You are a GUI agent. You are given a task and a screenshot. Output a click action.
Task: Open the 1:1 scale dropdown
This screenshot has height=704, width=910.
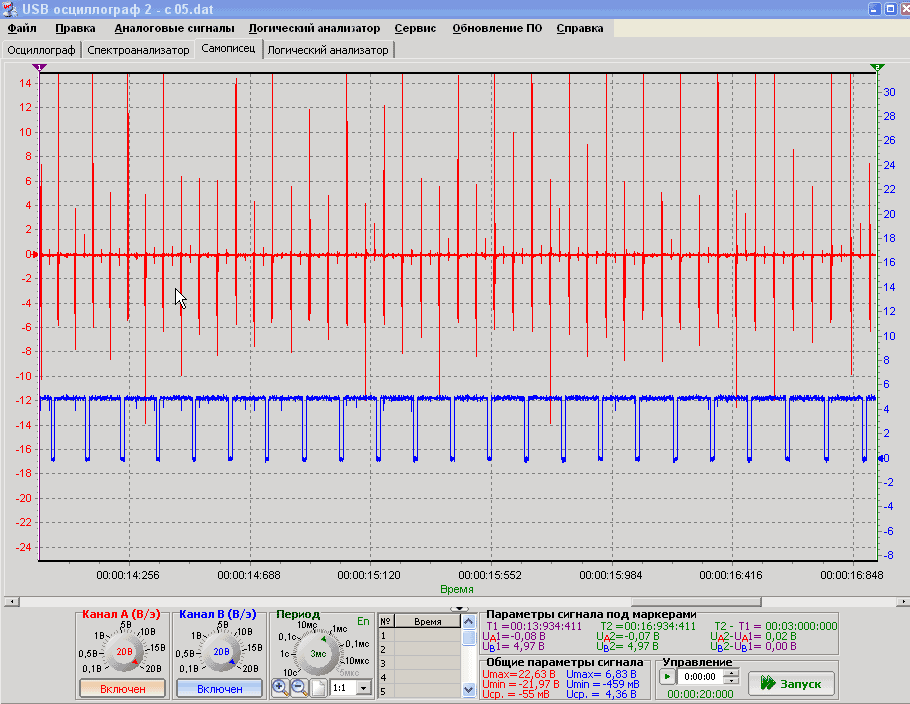tap(364, 688)
